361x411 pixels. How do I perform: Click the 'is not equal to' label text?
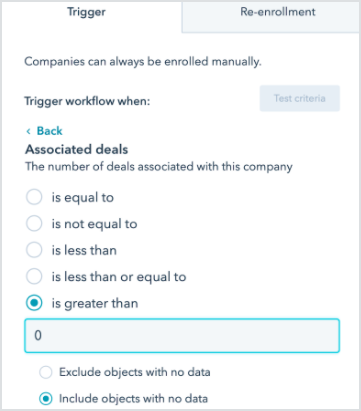coord(94,224)
